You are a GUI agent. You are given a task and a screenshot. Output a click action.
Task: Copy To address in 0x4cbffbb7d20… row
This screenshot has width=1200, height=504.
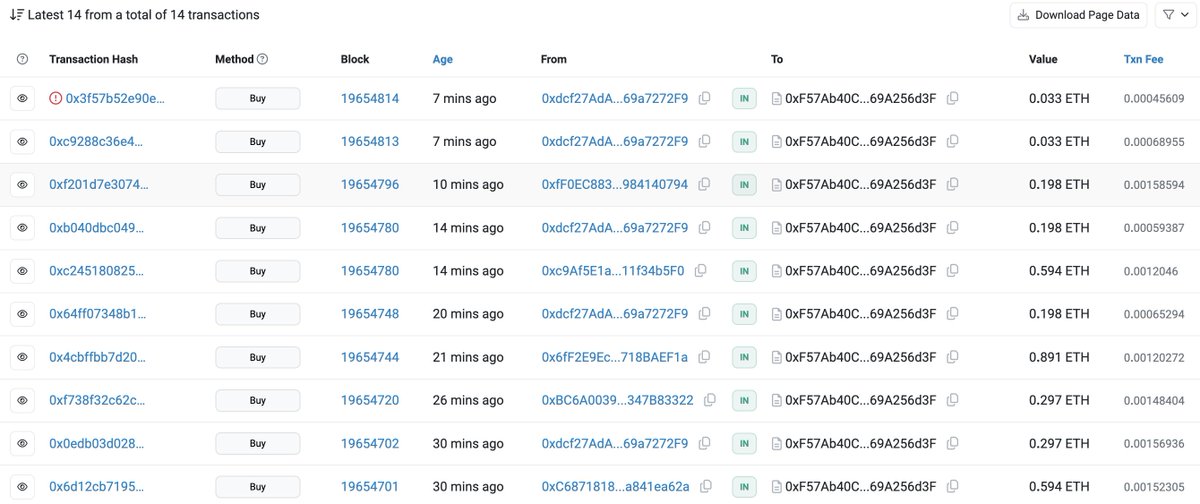click(x=953, y=357)
